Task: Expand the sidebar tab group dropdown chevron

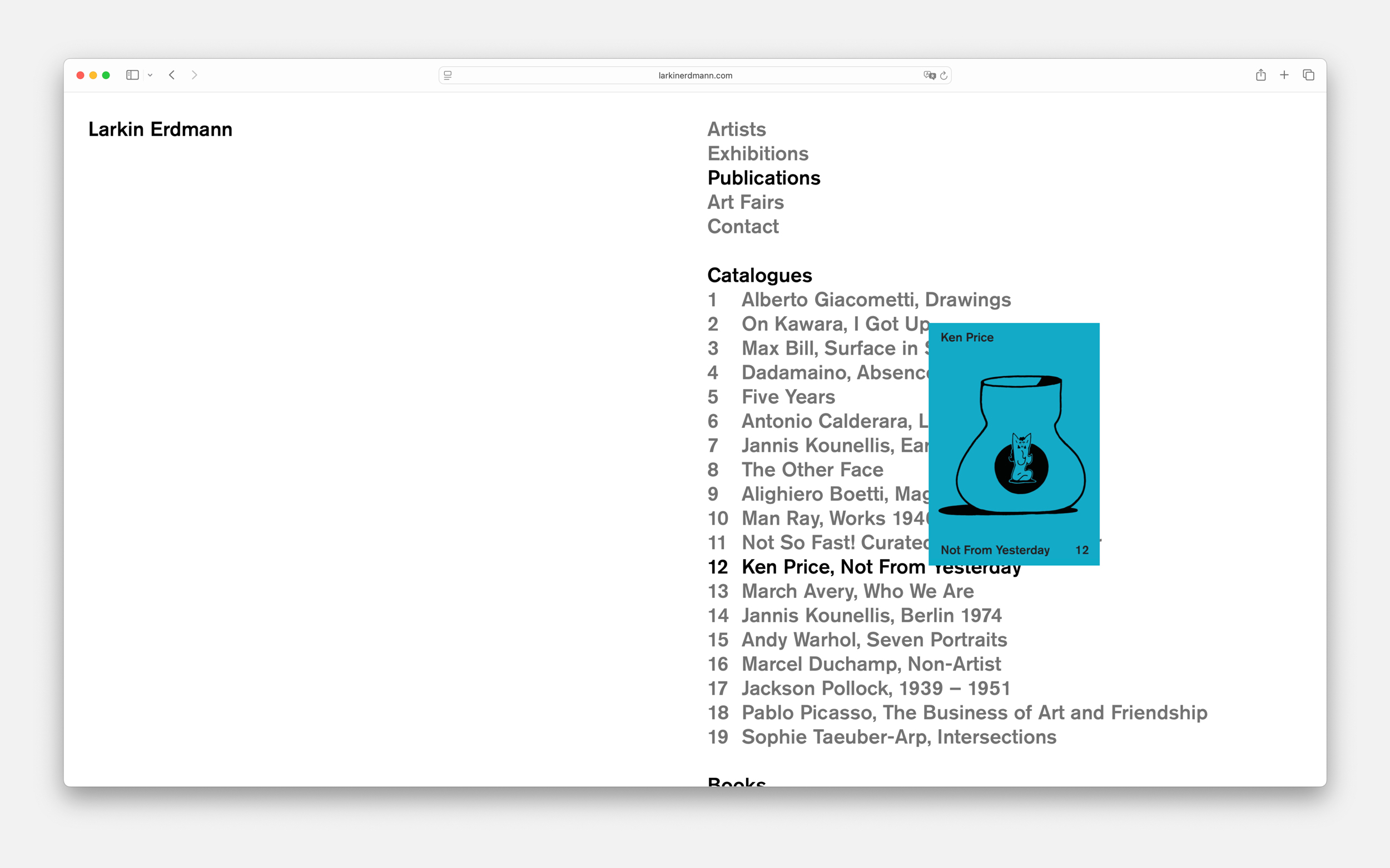Action: 150,75
